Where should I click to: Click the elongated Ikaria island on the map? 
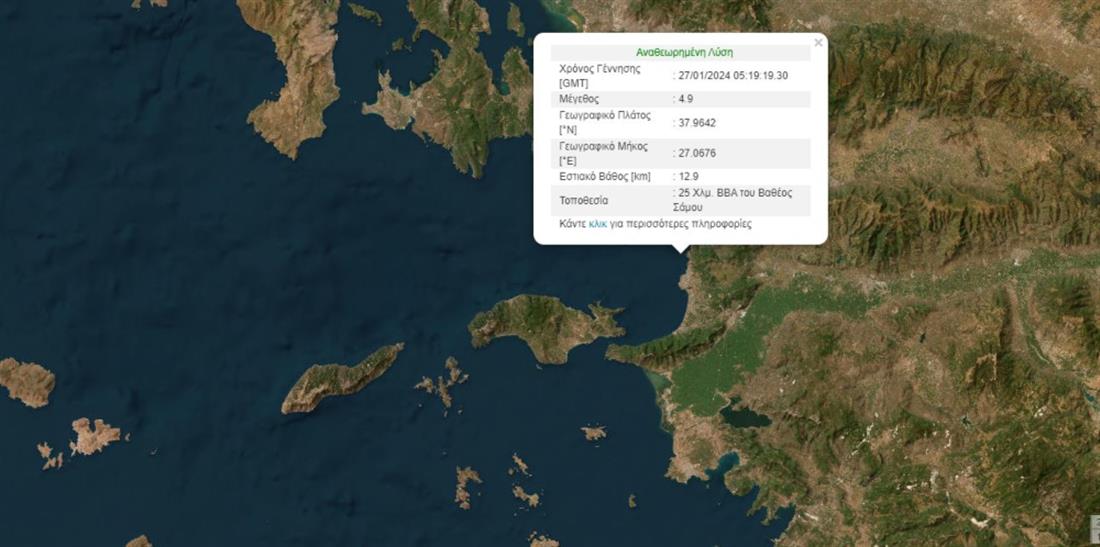pos(340,378)
